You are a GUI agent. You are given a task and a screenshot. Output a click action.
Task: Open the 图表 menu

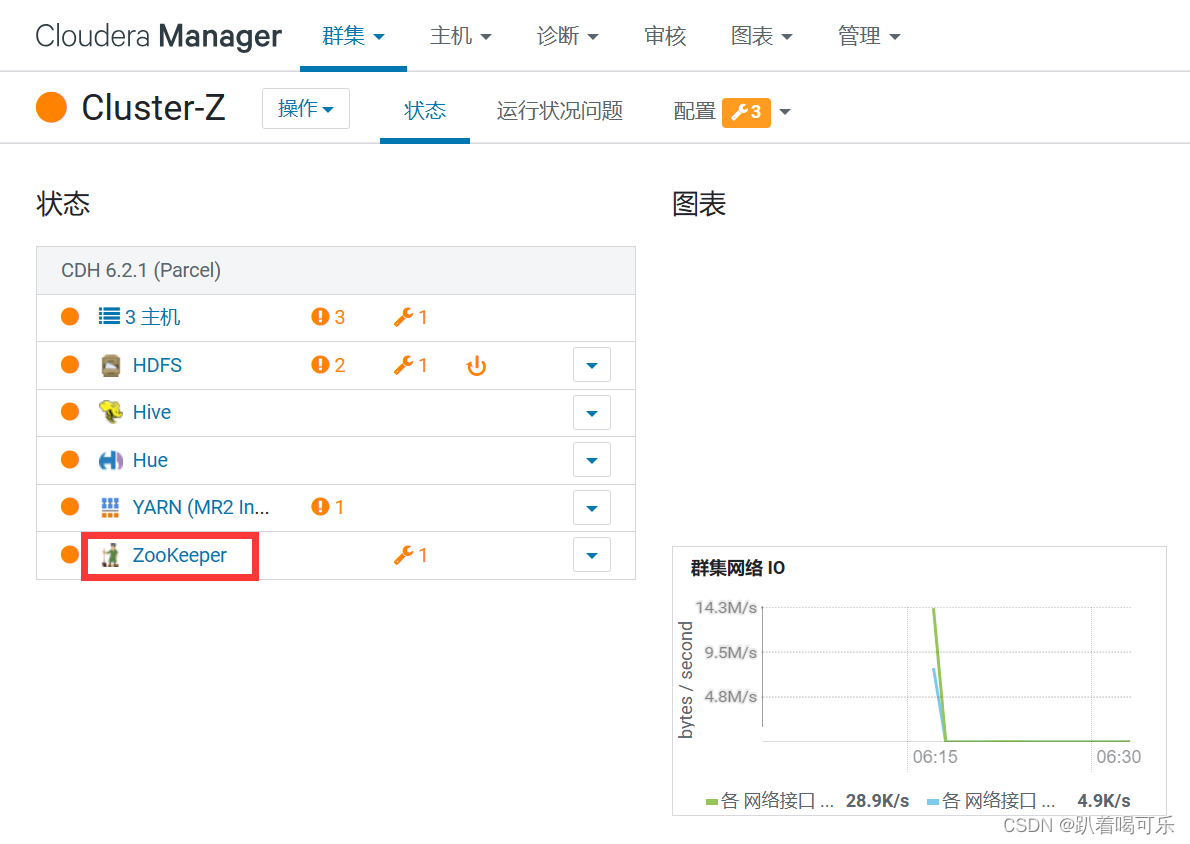(x=761, y=36)
